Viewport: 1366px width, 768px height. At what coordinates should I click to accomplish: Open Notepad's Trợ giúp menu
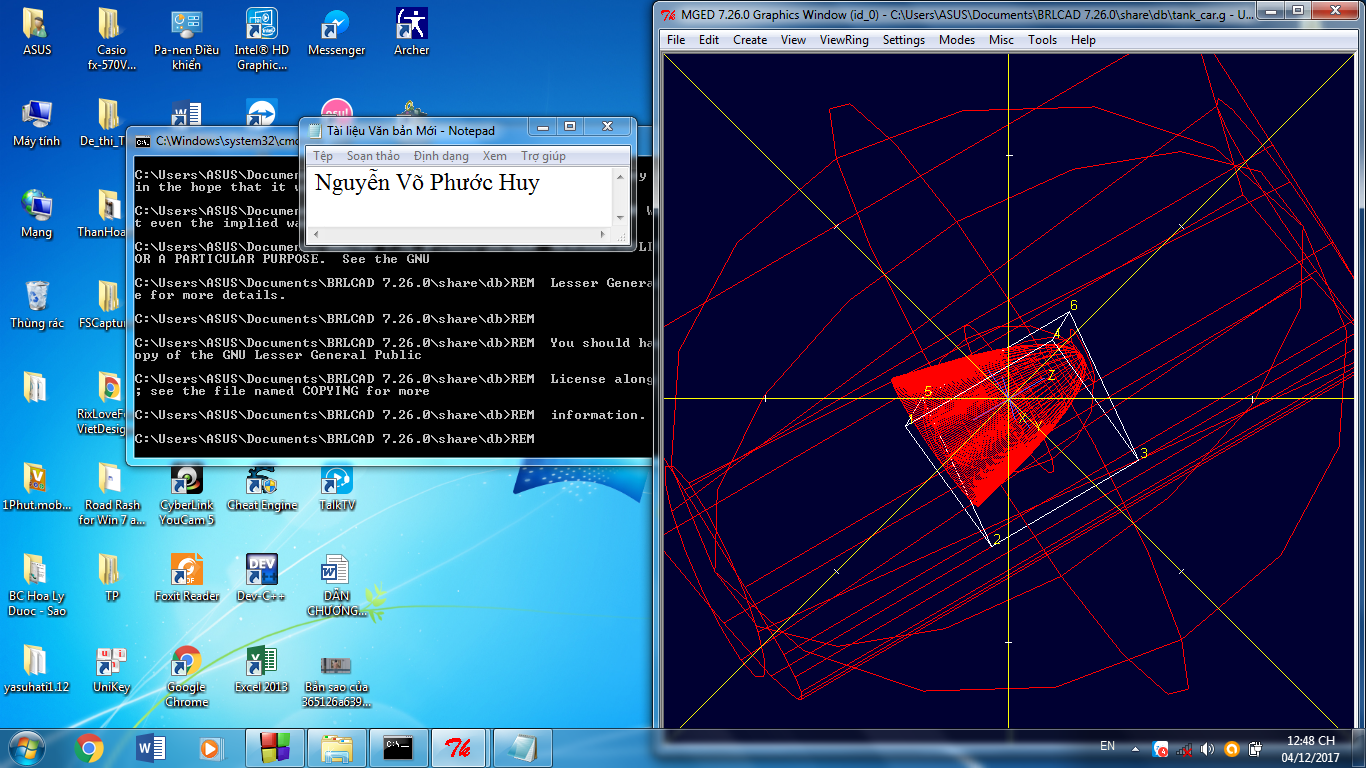coord(543,156)
